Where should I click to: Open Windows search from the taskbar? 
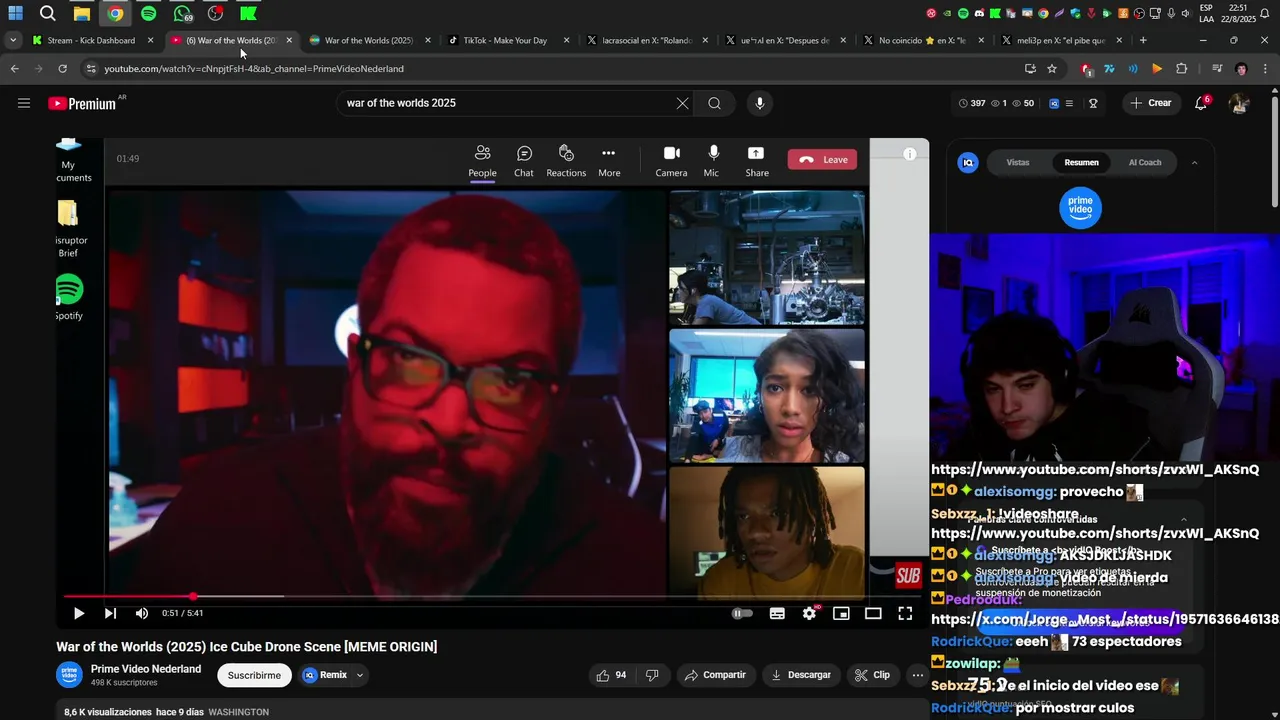pyautogui.click(x=47, y=13)
